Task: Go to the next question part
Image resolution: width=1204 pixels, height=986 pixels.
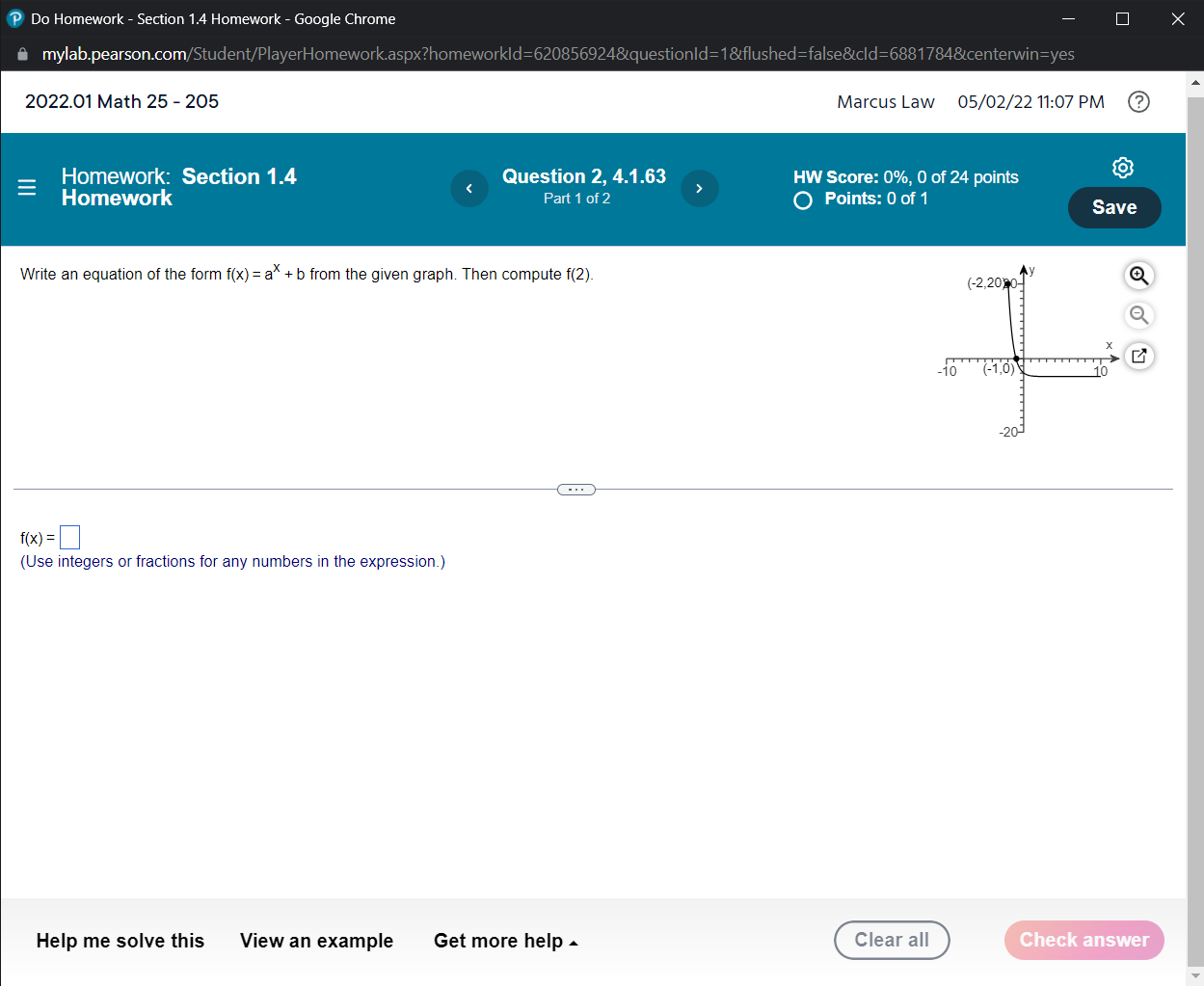Action: (x=700, y=188)
